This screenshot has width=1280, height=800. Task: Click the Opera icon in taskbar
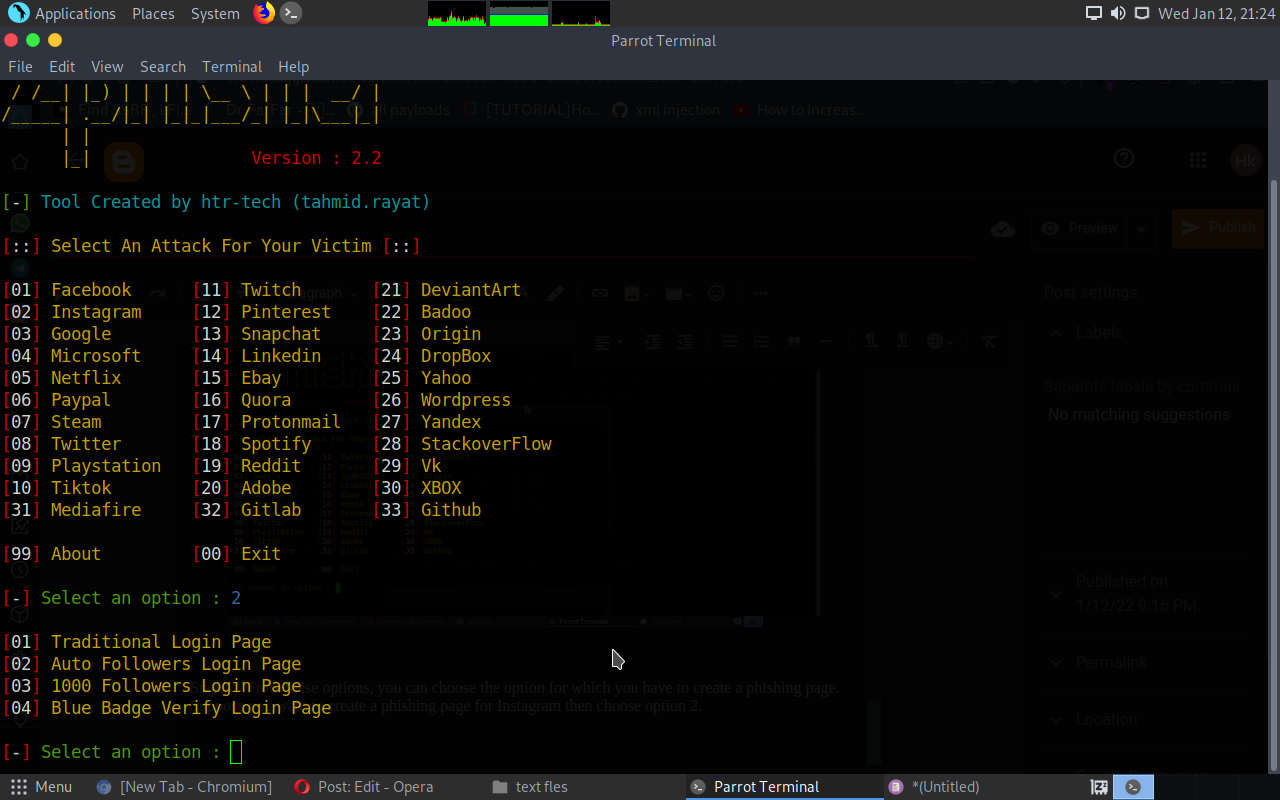[x=302, y=787]
